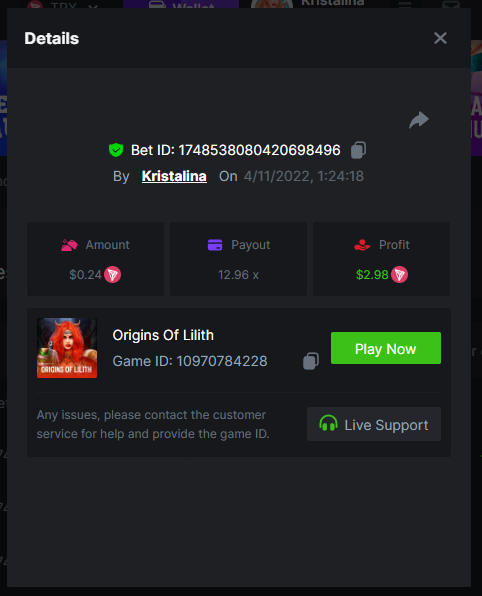Copy the Game ID number
482x596 pixels.
pos(311,361)
